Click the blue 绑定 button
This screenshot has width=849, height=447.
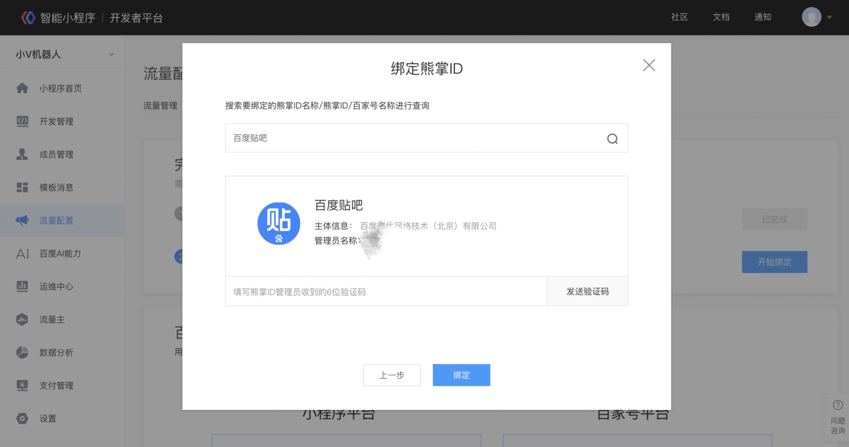point(461,375)
